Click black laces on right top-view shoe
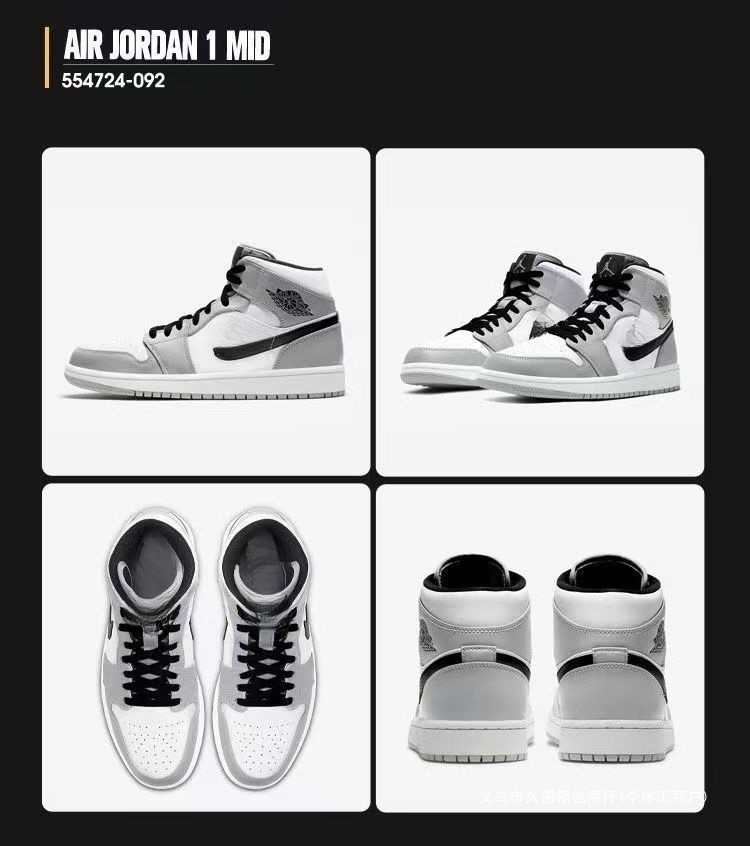 (x=265, y=657)
